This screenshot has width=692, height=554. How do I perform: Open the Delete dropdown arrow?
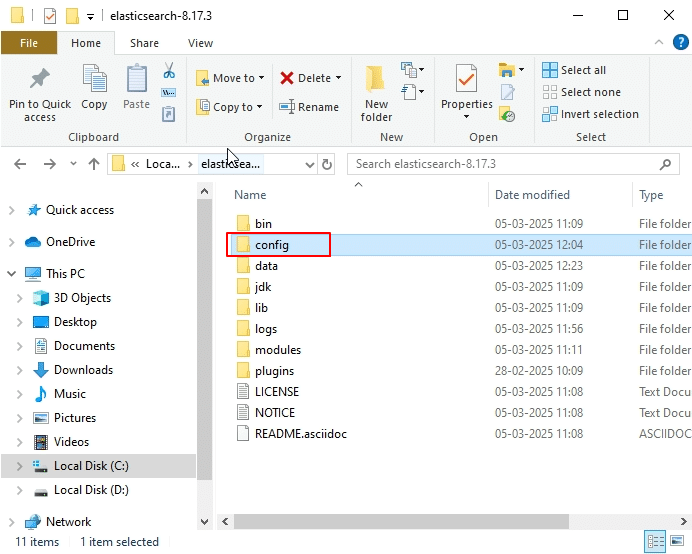point(338,78)
